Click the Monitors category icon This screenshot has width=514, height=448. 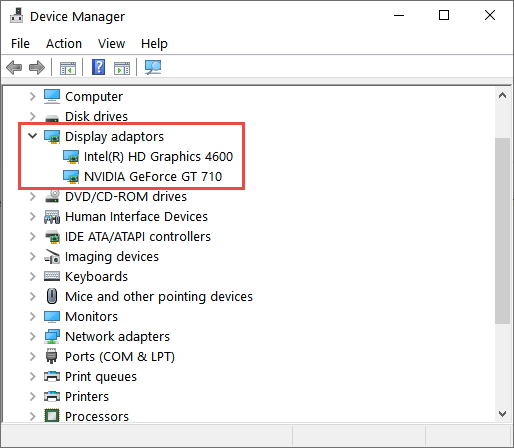(x=52, y=317)
